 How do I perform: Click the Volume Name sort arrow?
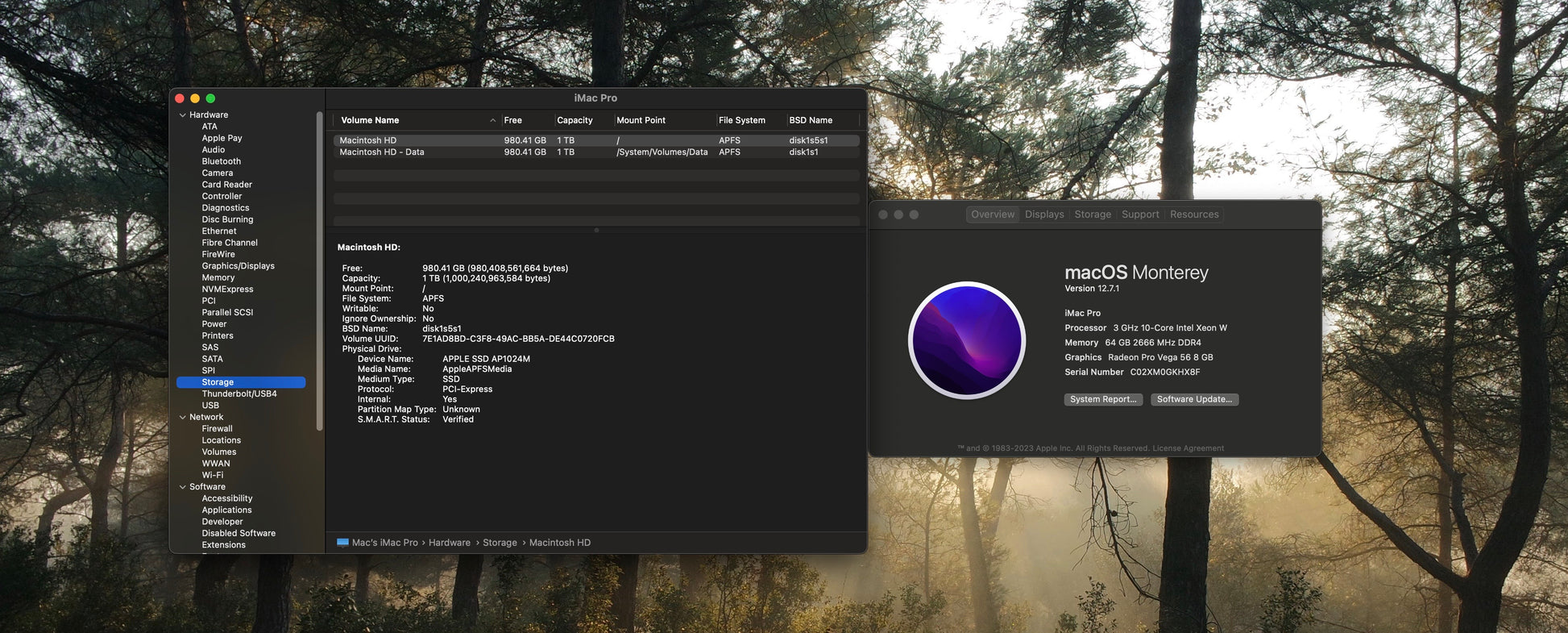(492, 121)
